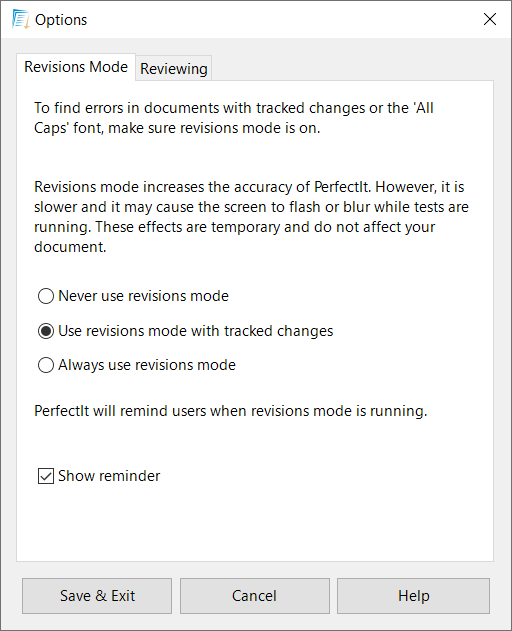This screenshot has height=631, width=512.
Task: Click the PerfectIt app icon in title bar
Action: 21,19
